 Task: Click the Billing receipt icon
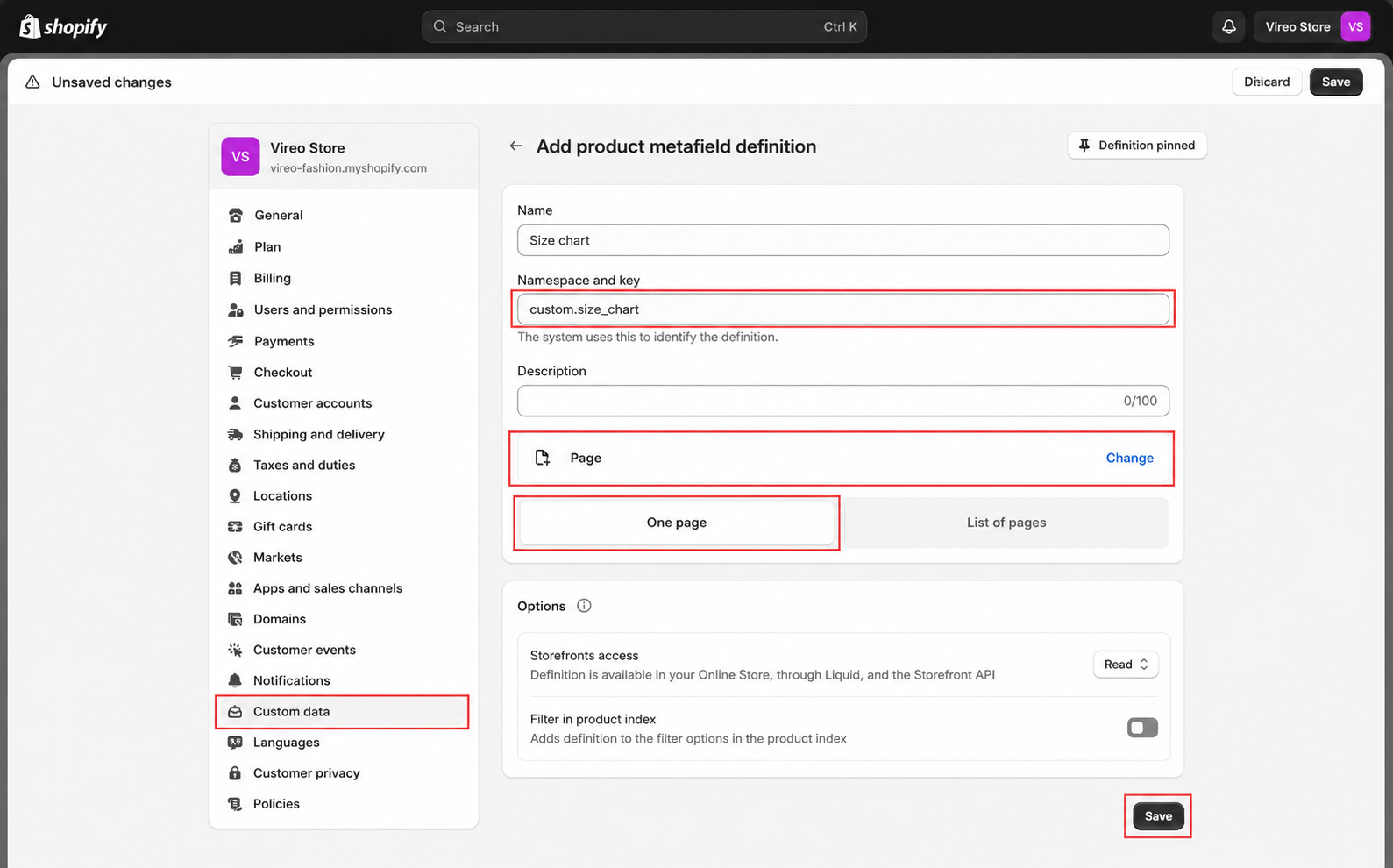[x=235, y=279]
